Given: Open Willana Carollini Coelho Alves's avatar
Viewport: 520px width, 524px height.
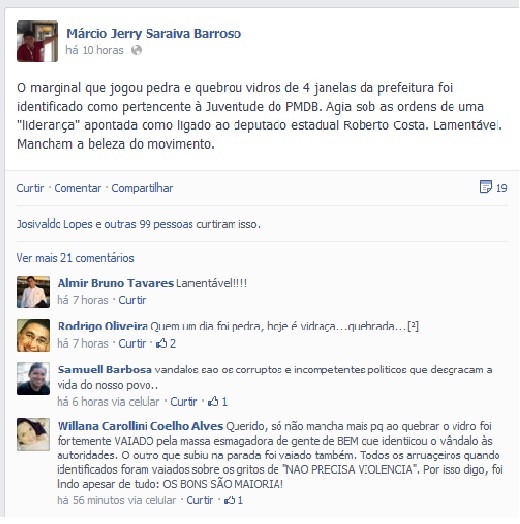Looking at the screenshot, I should pyautogui.click(x=33, y=434).
